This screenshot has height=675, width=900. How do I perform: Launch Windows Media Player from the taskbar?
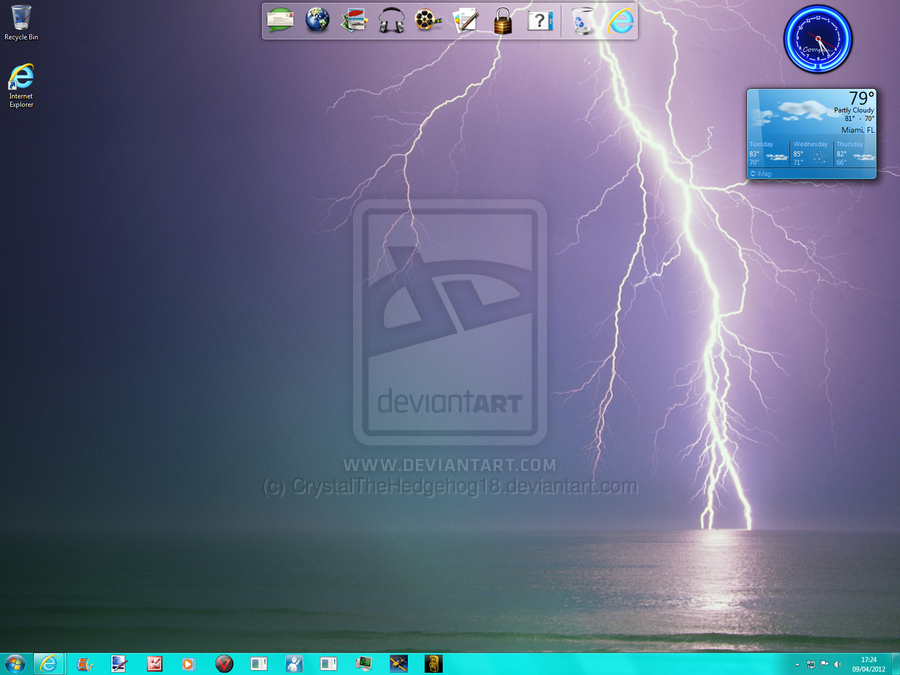pyautogui.click(x=187, y=663)
